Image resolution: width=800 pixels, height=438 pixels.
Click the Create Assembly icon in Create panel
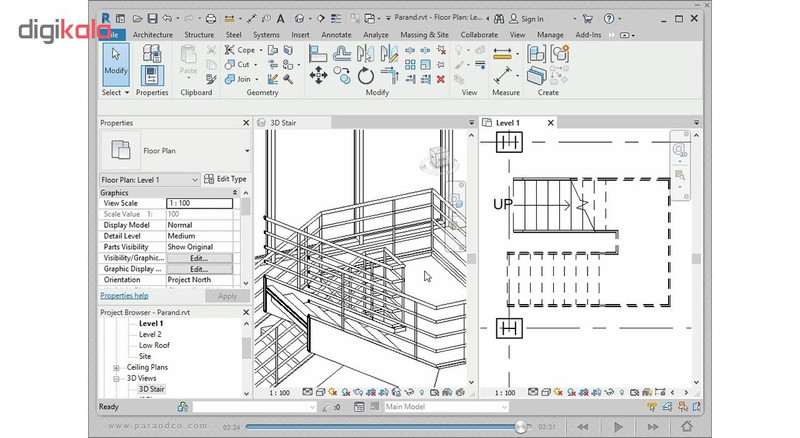click(x=536, y=53)
